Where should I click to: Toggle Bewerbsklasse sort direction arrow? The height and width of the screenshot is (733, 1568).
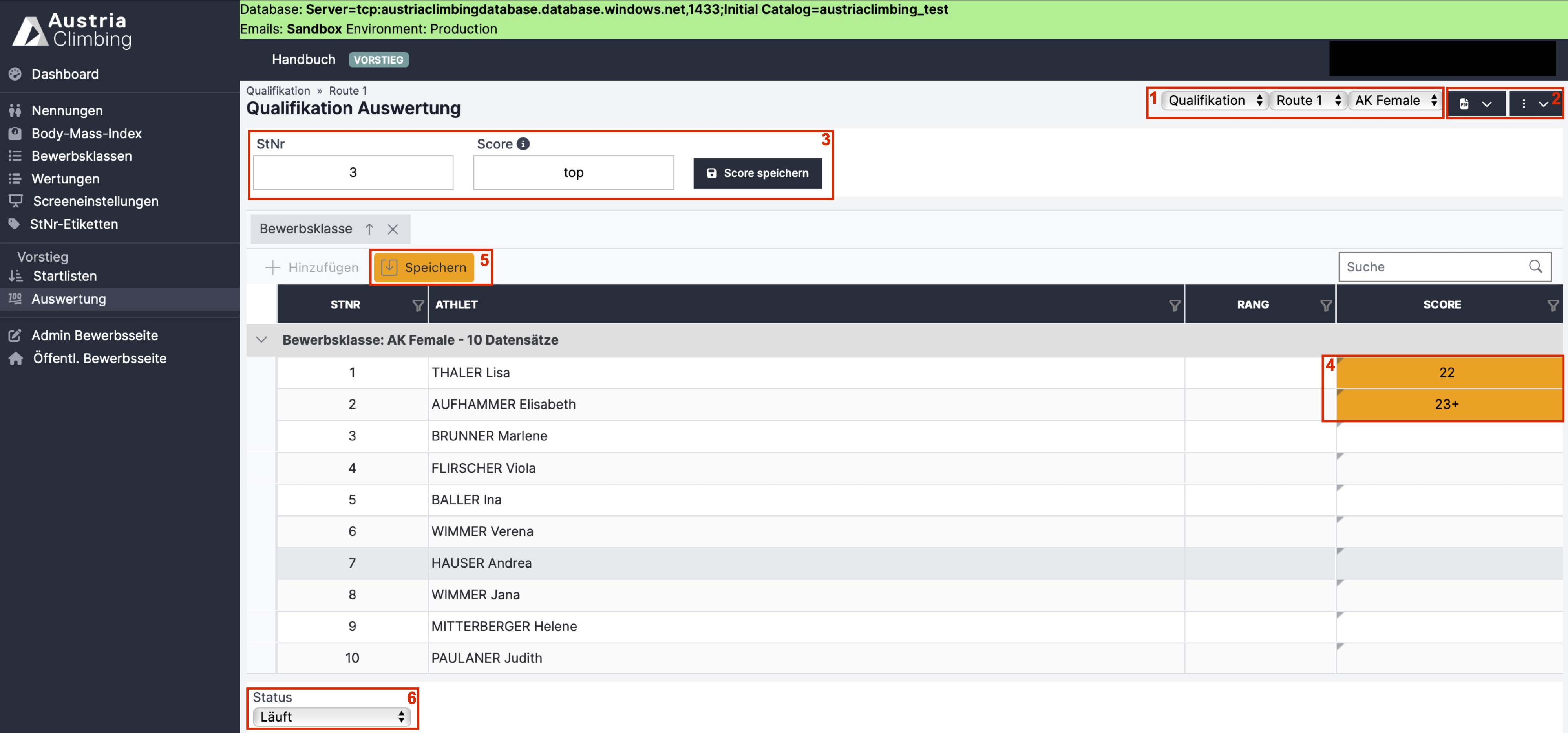[369, 229]
